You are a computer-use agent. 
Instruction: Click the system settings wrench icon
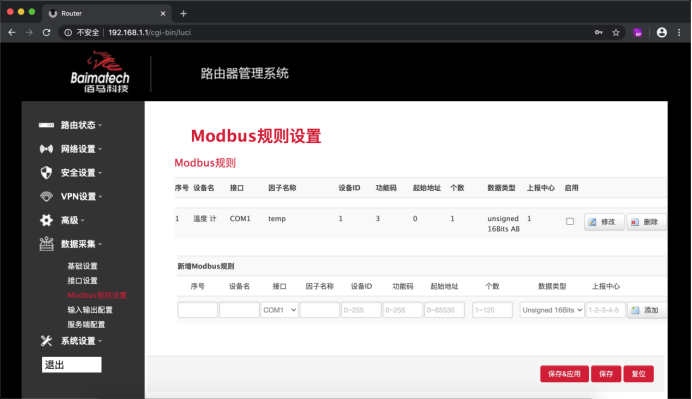click(x=46, y=341)
